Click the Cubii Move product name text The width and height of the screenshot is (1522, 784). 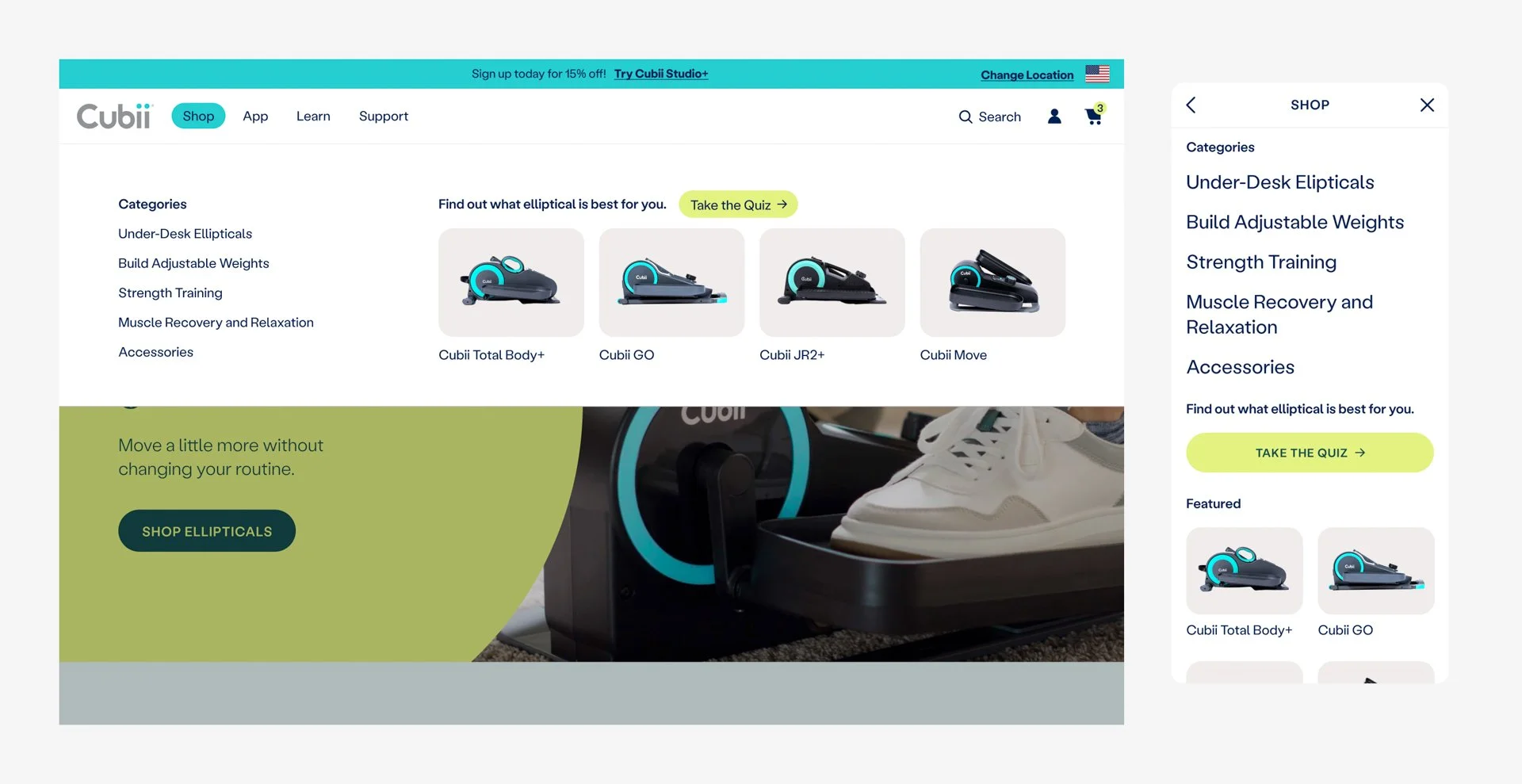(954, 355)
